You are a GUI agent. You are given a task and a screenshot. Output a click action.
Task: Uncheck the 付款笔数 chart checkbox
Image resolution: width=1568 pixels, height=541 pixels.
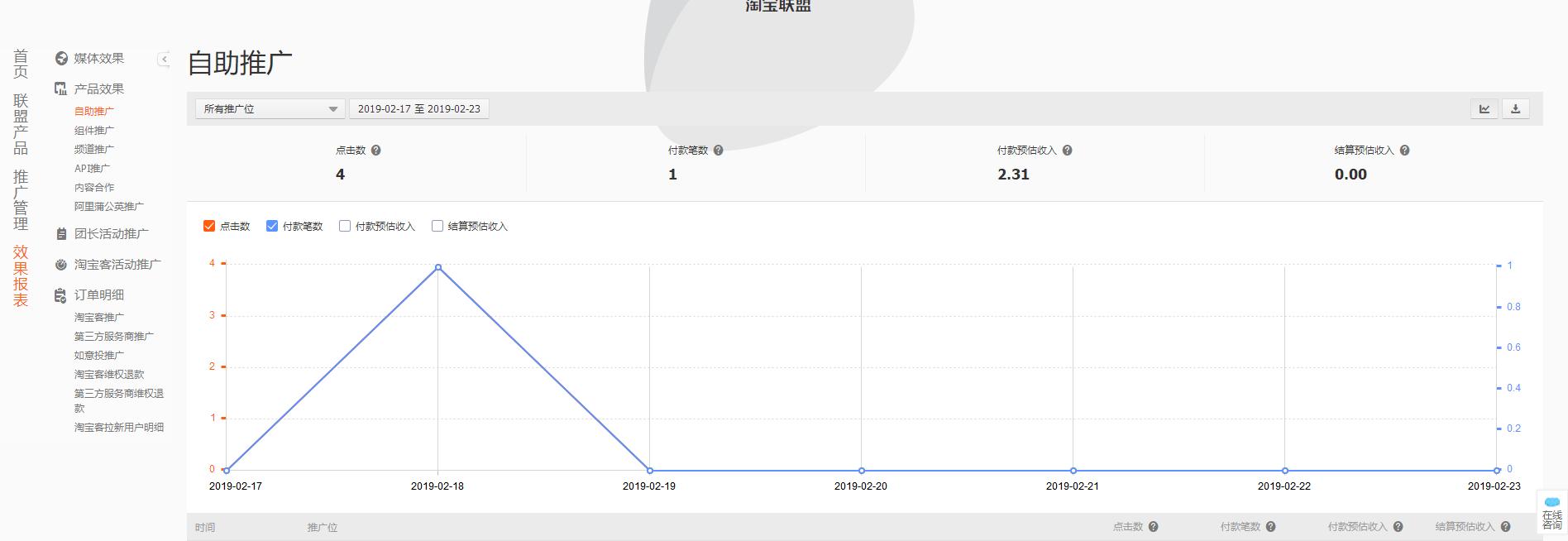tap(272, 226)
